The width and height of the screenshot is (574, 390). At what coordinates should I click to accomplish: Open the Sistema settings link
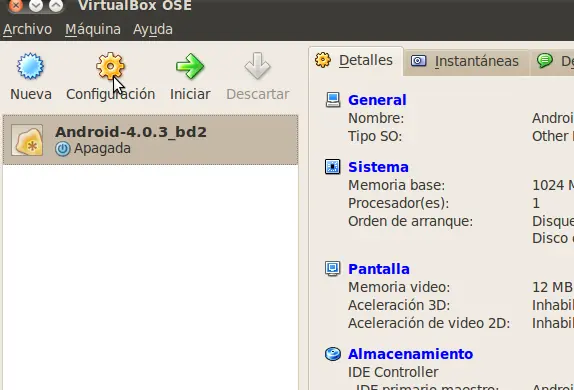(378, 167)
